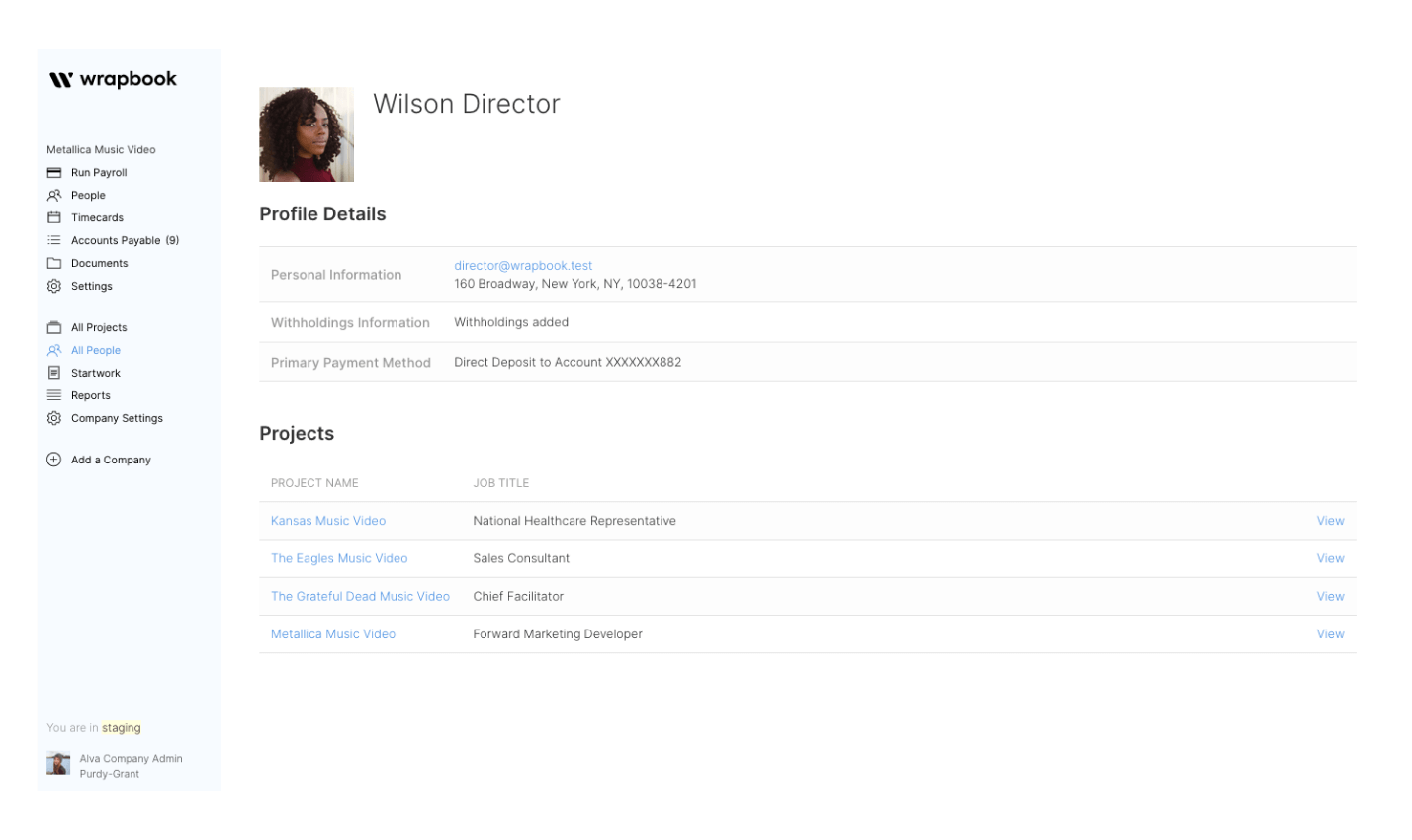Click the 'You are in staging' notice

coord(94,728)
